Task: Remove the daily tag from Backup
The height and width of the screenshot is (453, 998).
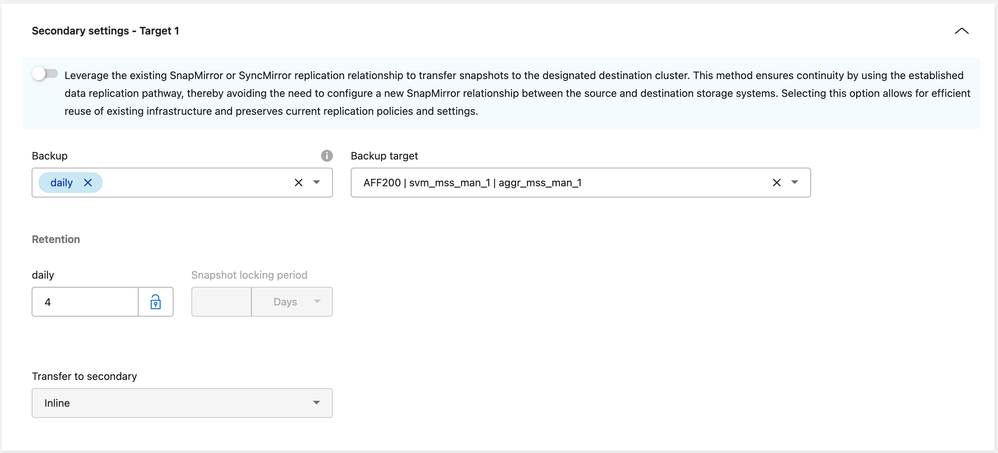Action: point(88,183)
